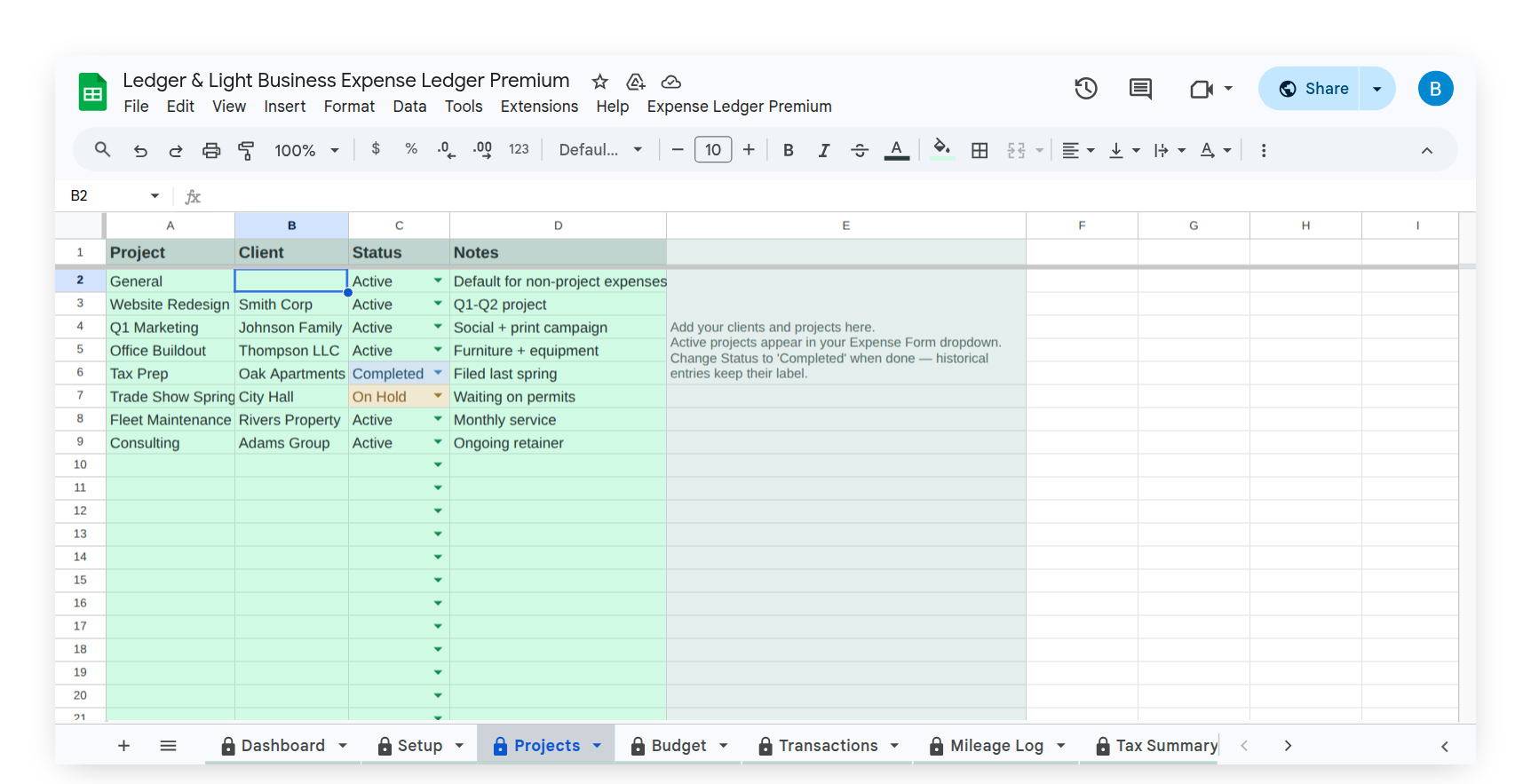1531x784 pixels.
Task: Add a new sheet with plus icon
Action: tap(124, 746)
